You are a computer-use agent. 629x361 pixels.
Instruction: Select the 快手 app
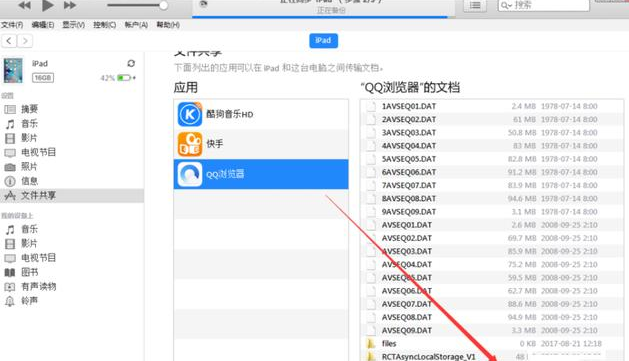(x=261, y=144)
